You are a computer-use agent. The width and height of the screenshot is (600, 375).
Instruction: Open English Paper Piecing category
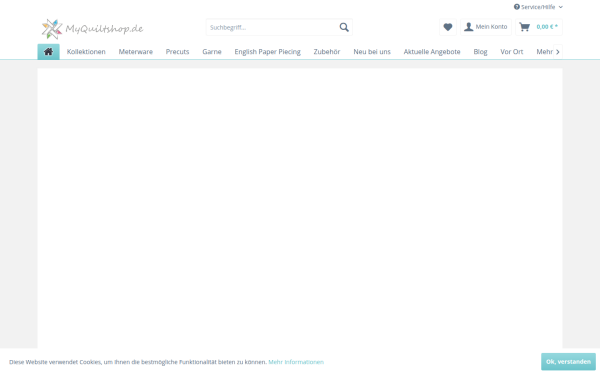[x=267, y=52]
